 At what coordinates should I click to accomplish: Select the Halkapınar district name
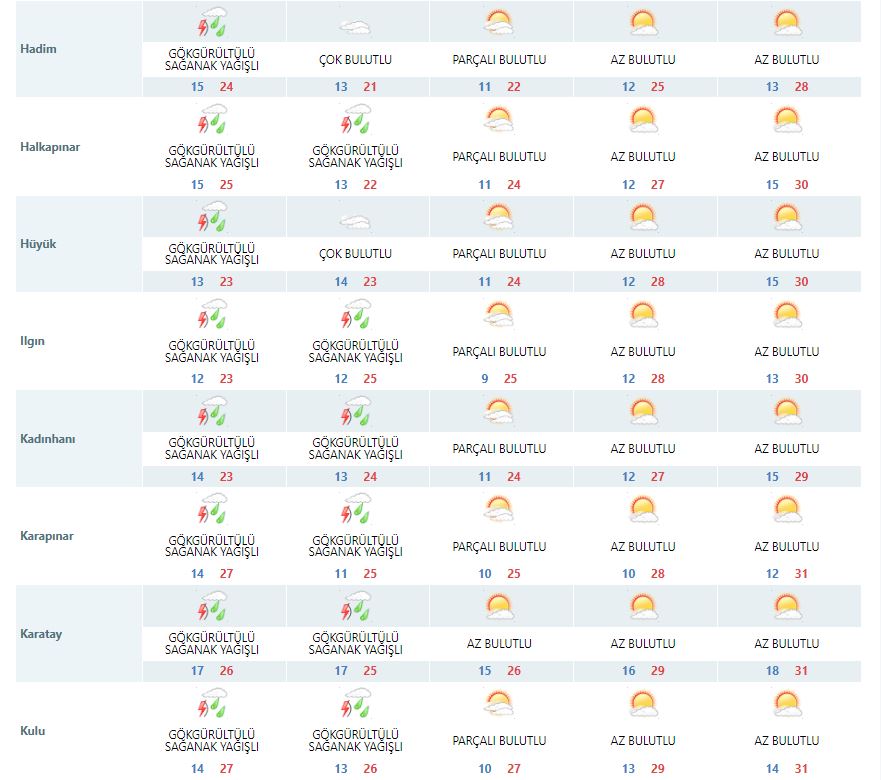(50, 147)
